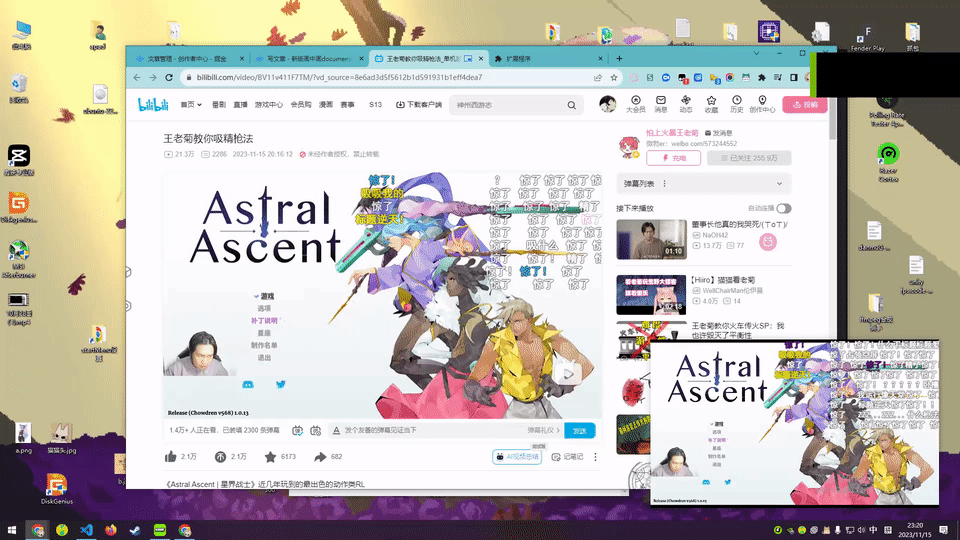Open danmaku list three-dot options
The height and width of the screenshot is (540, 960).
click(x=664, y=184)
